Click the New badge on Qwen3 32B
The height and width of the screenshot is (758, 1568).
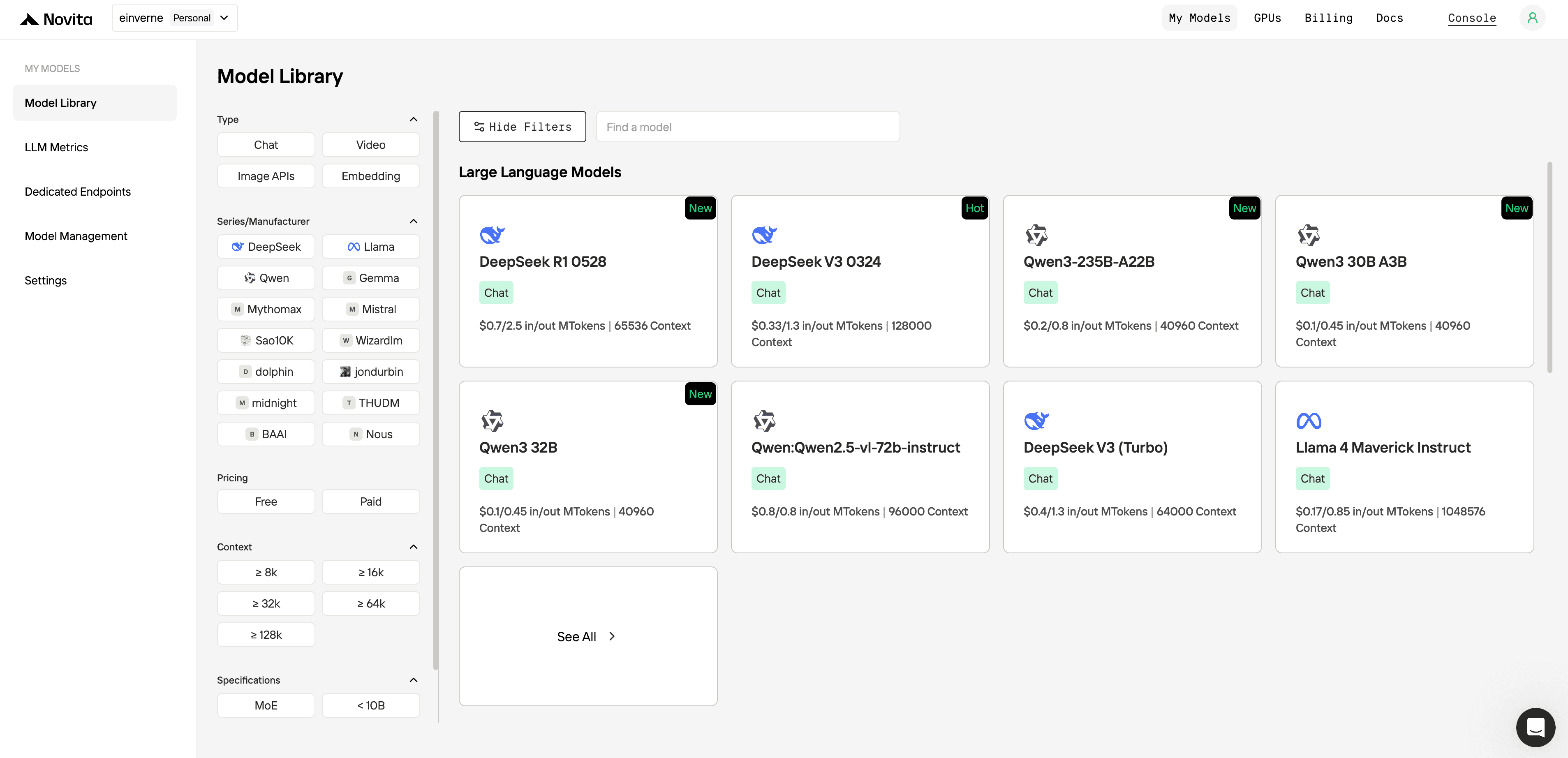700,394
